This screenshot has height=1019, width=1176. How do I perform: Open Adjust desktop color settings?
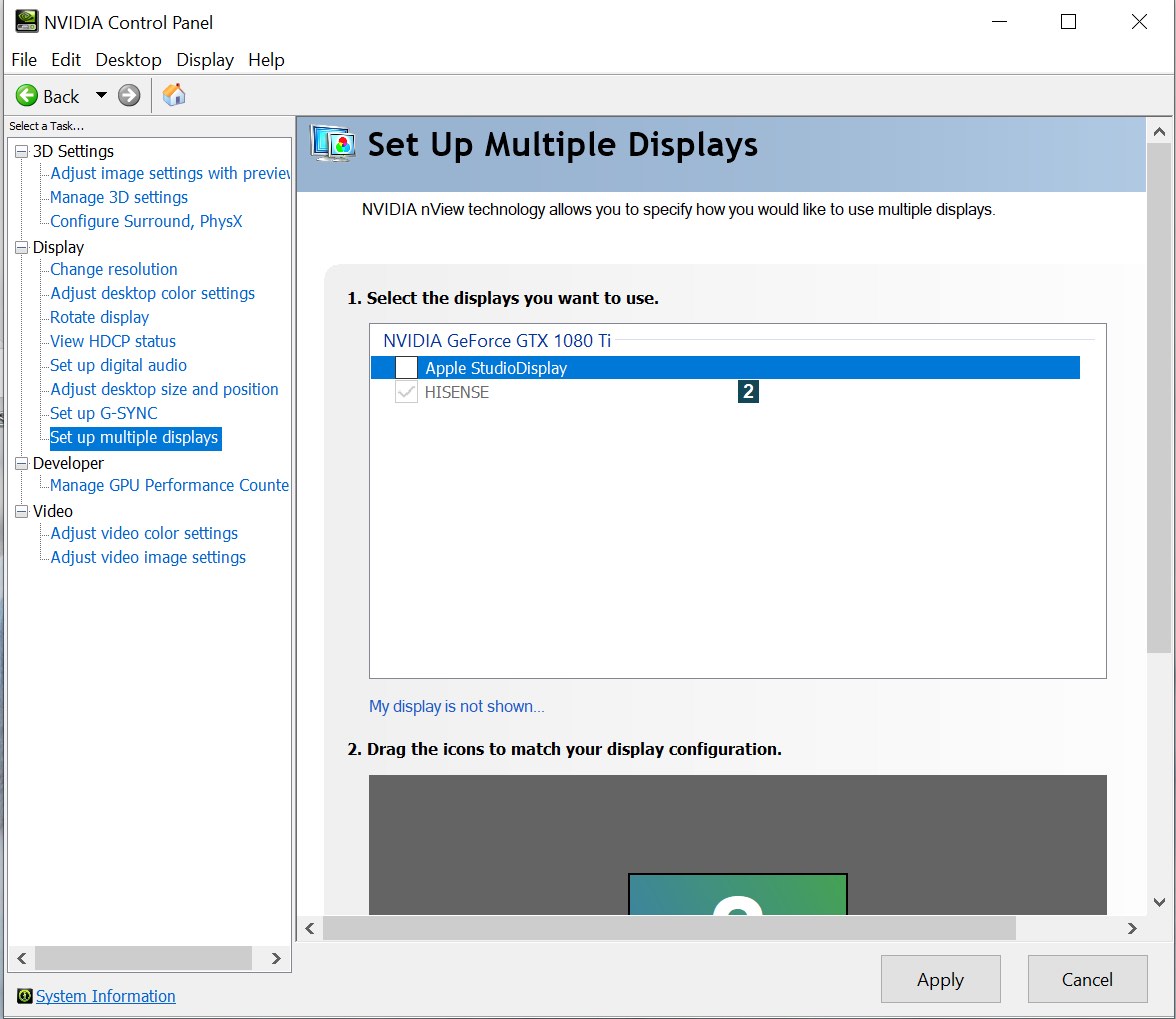[x=152, y=293]
